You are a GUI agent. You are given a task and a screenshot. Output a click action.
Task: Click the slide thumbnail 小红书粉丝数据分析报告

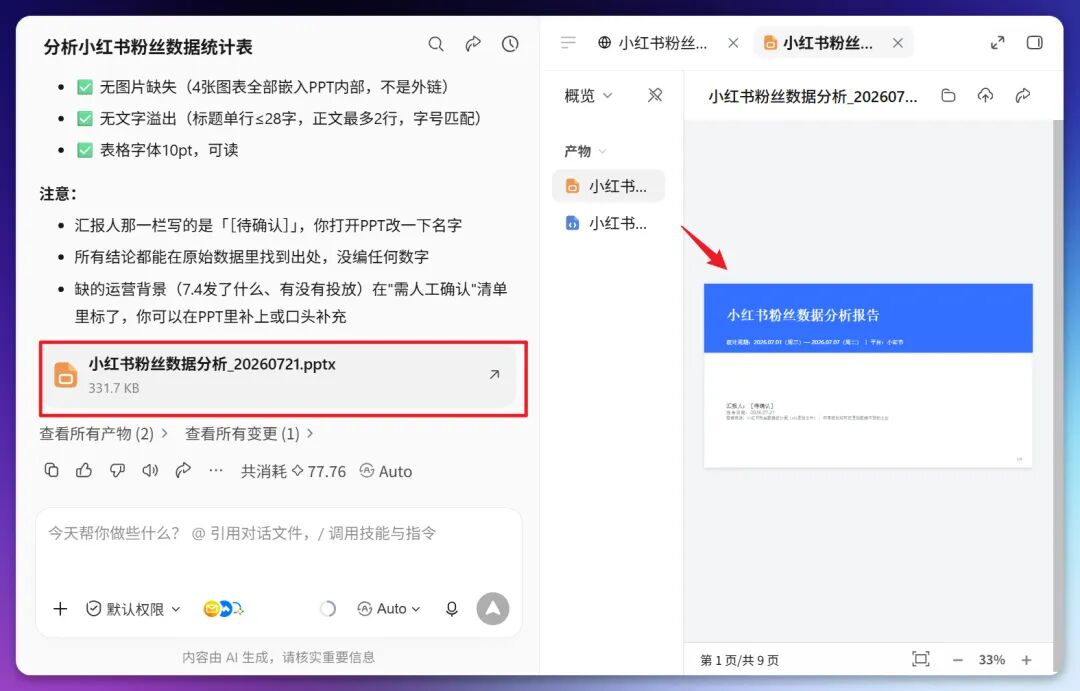[x=868, y=375]
